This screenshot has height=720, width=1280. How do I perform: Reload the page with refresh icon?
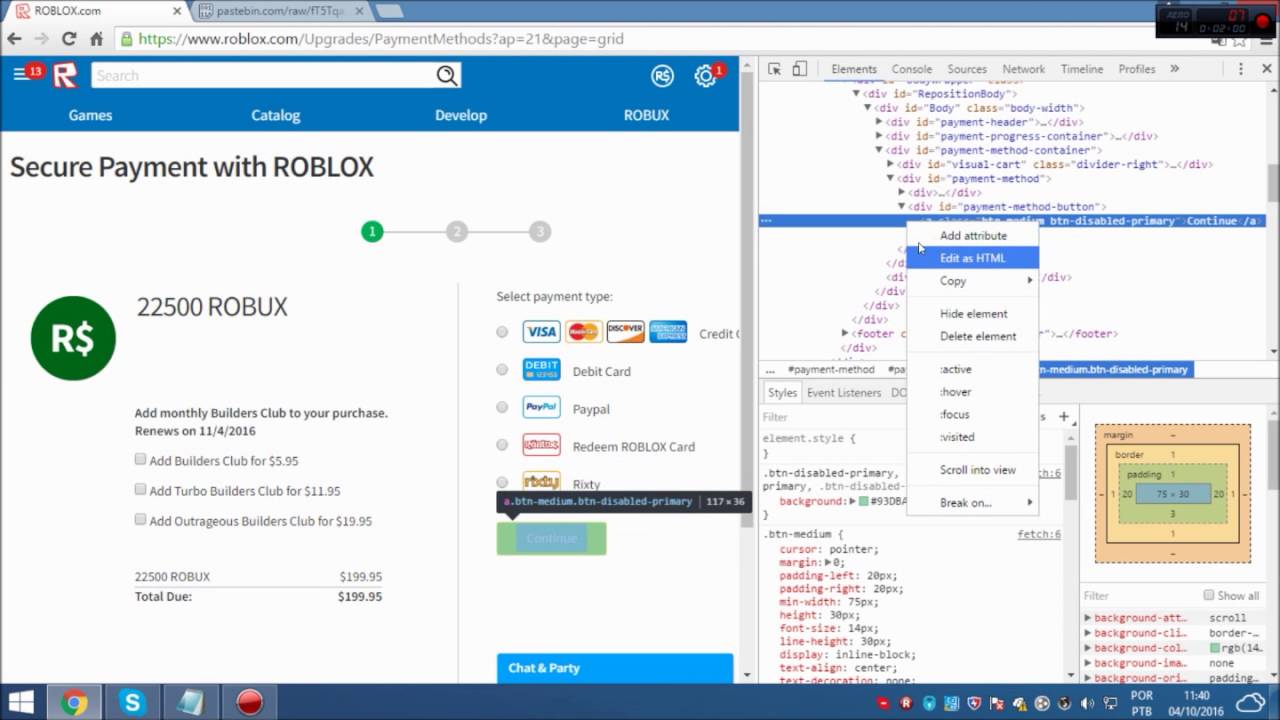69,39
